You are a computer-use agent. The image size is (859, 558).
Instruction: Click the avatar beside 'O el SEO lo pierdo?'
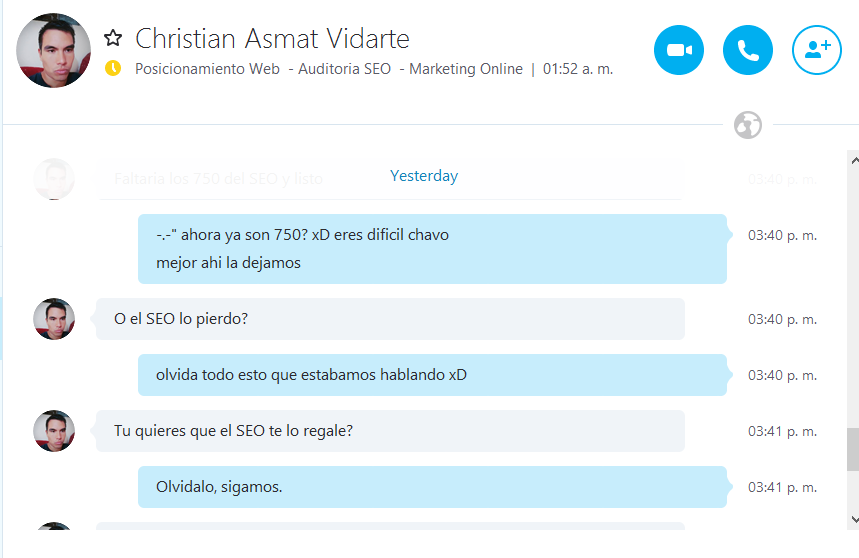tap(54, 319)
